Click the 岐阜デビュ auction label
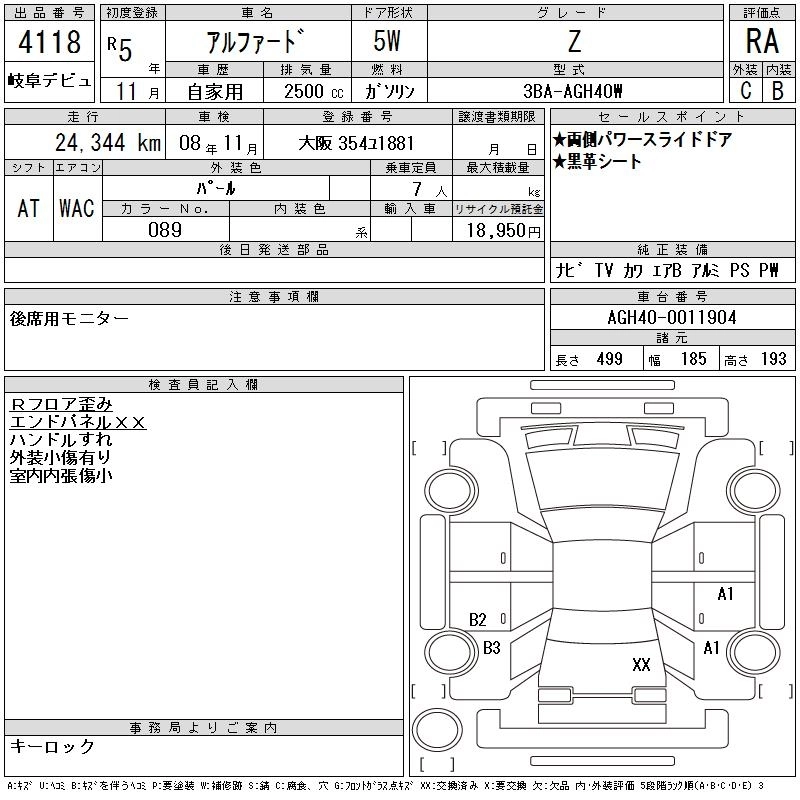This screenshot has height=800, width=800. point(49,81)
